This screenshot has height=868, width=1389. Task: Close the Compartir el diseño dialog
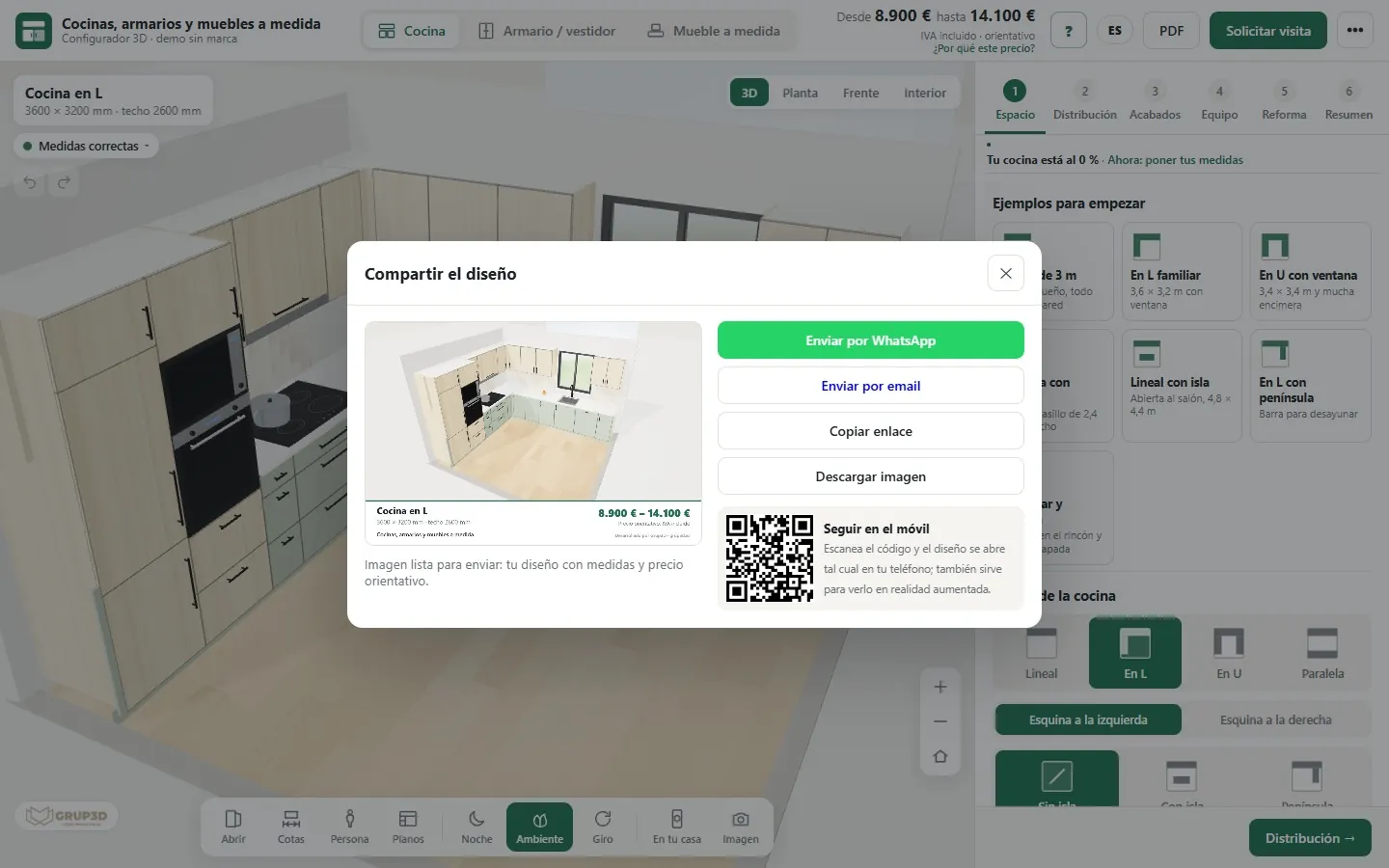coord(1005,274)
